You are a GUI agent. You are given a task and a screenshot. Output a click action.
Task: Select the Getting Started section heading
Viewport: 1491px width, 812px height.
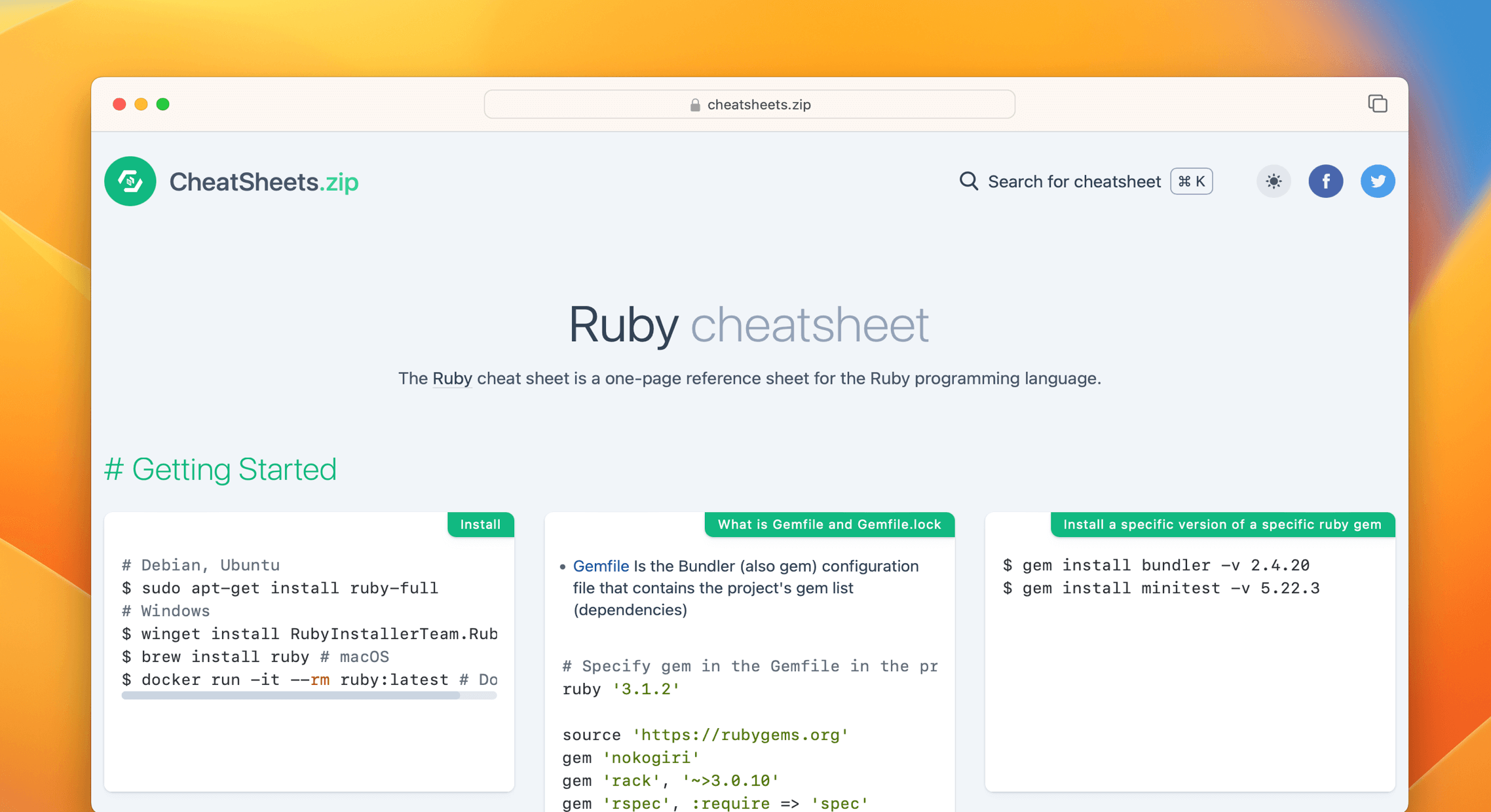coord(221,469)
